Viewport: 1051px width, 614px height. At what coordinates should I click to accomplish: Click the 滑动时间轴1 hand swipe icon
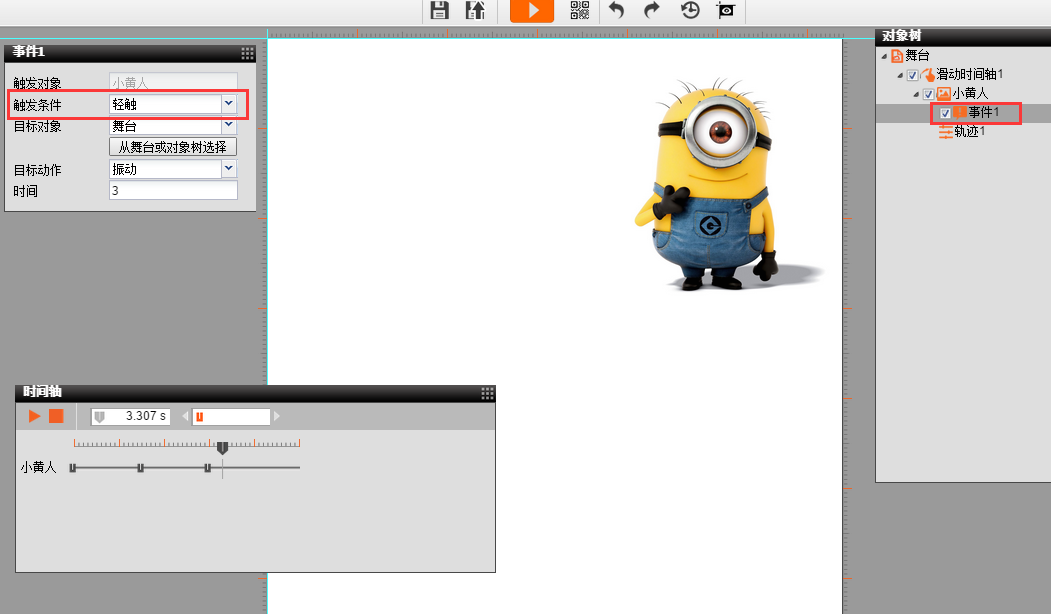pyautogui.click(x=928, y=74)
